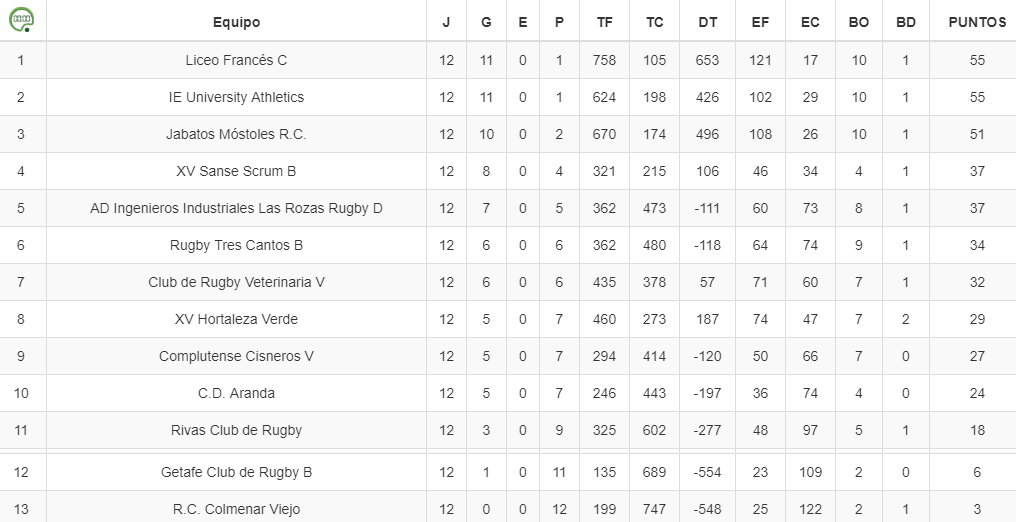Open XV Hortaleza Verde team
The height and width of the screenshot is (522, 1016).
[237, 319]
